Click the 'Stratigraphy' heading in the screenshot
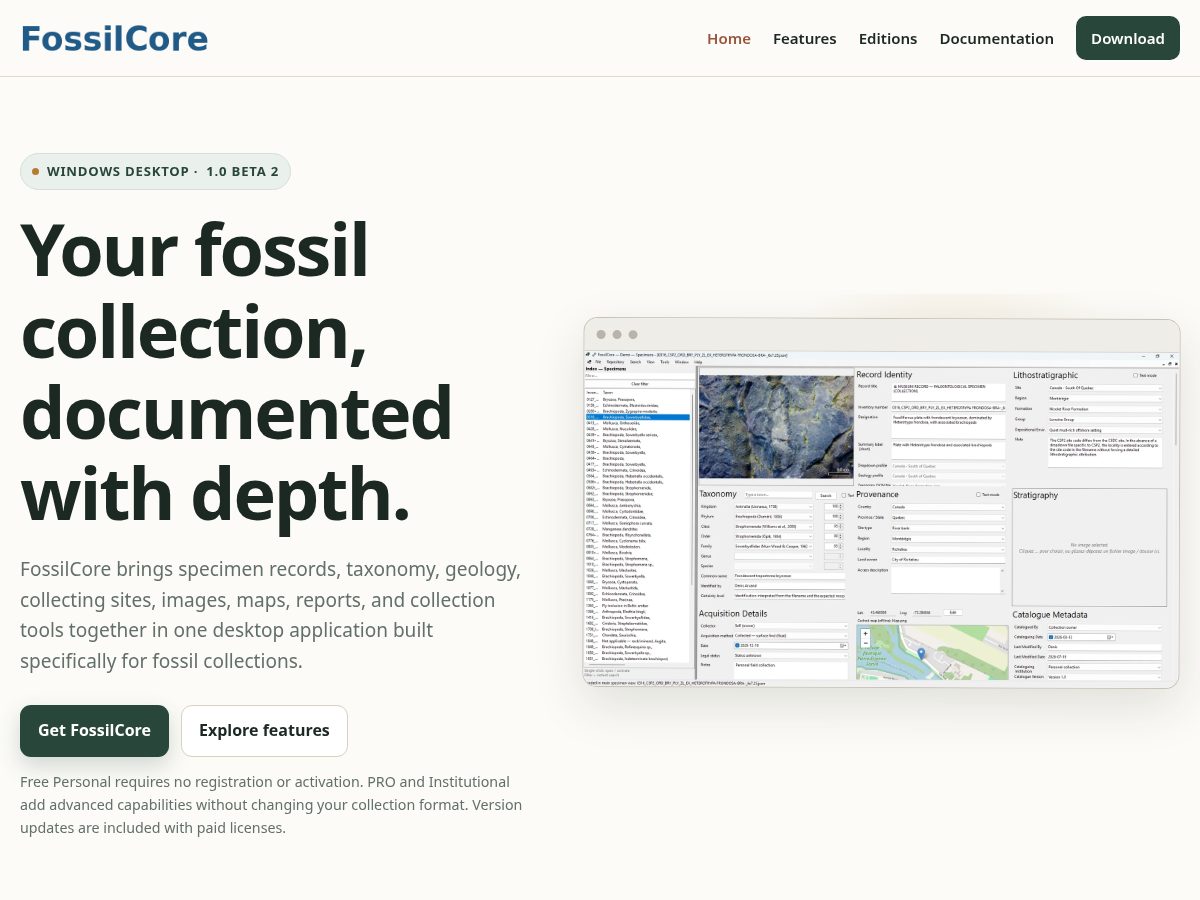Screen dimensions: 1200x900 point(1035,495)
